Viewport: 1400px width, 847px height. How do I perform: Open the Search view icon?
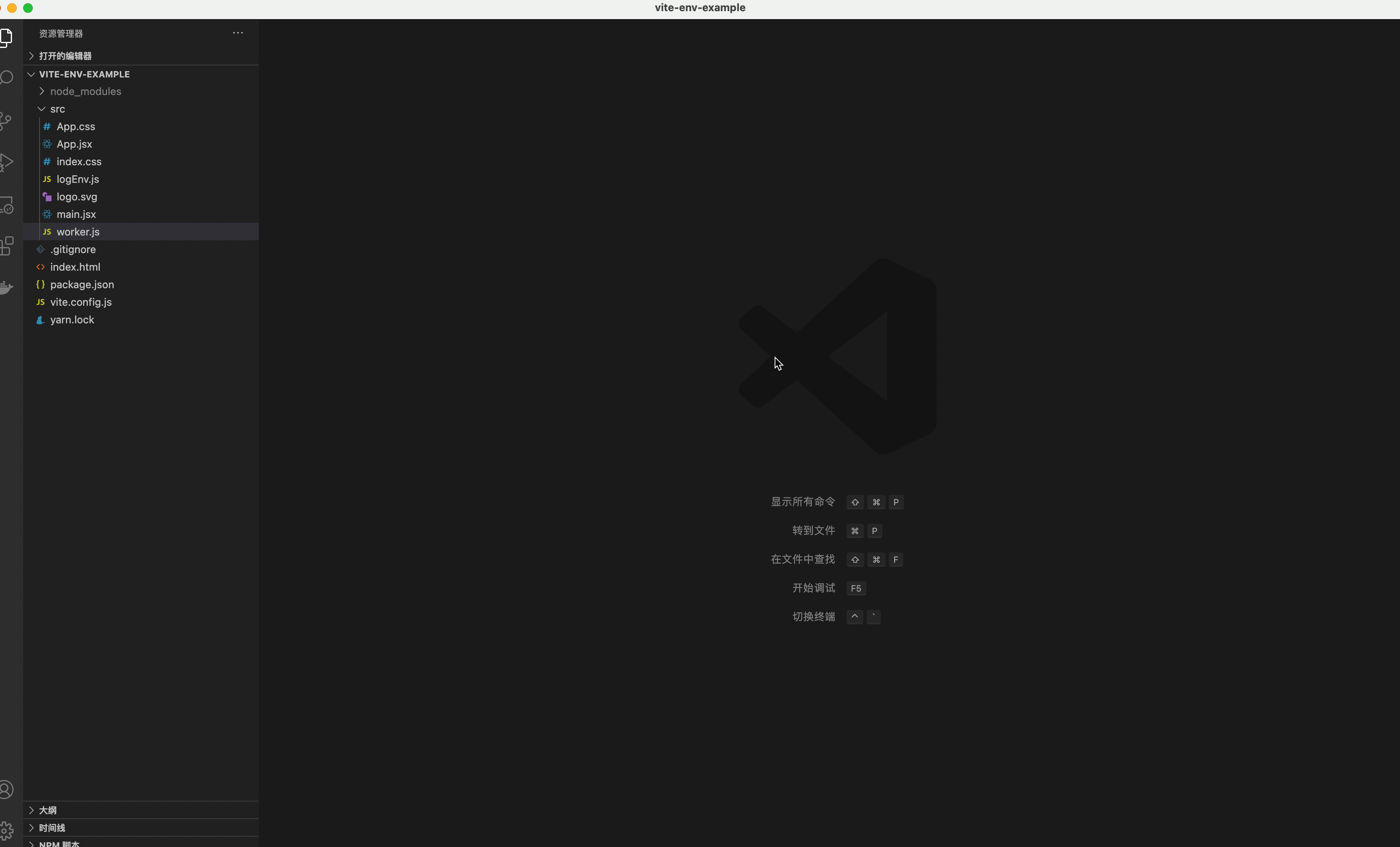(x=6, y=78)
